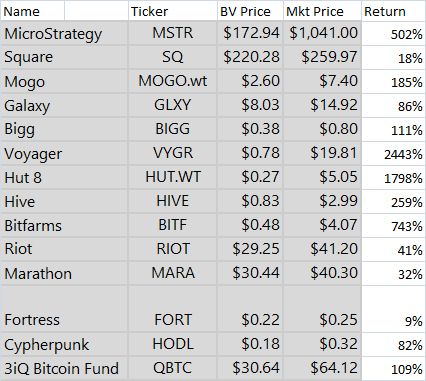The width and height of the screenshot is (426, 381).
Task: Click the Galaxy name cell
Action: coord(64,105)
